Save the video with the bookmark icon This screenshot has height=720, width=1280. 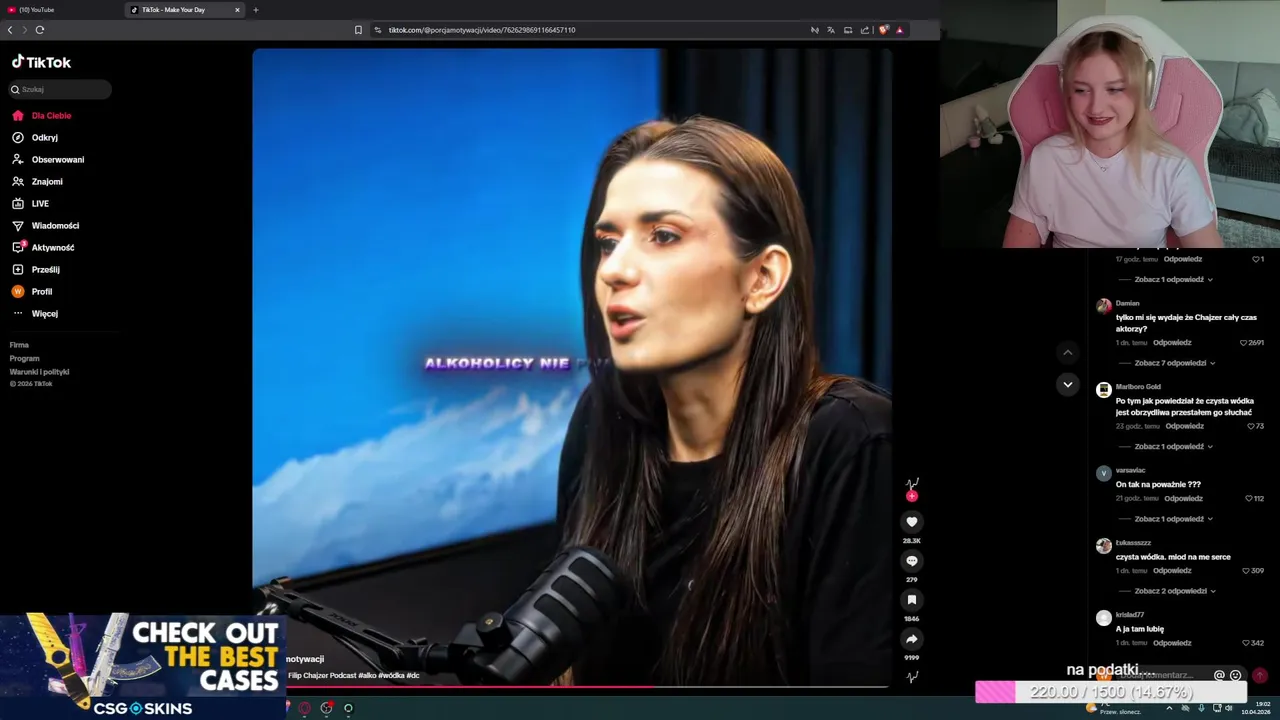click(911, 600)
